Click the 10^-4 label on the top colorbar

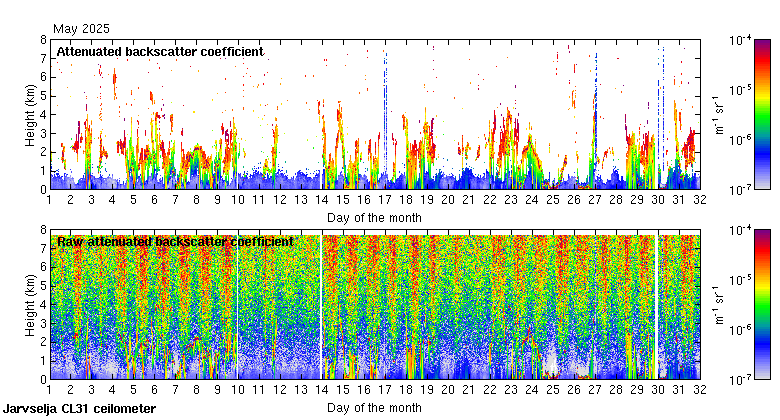pyautogui.click(x=740, y=40)
